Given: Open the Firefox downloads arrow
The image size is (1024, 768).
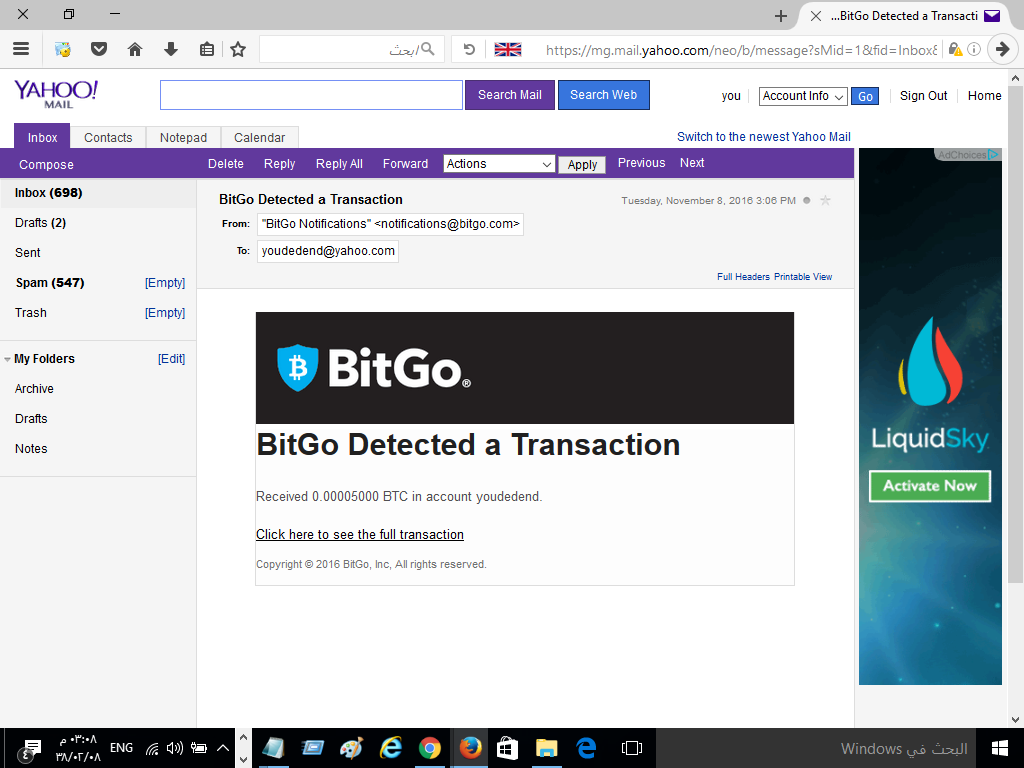Looking at the screenshot, I should tap(171, 49).
